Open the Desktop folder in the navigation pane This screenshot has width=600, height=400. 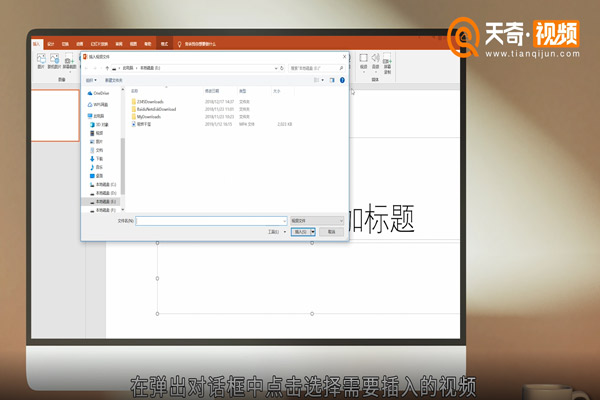click(96, 176)
